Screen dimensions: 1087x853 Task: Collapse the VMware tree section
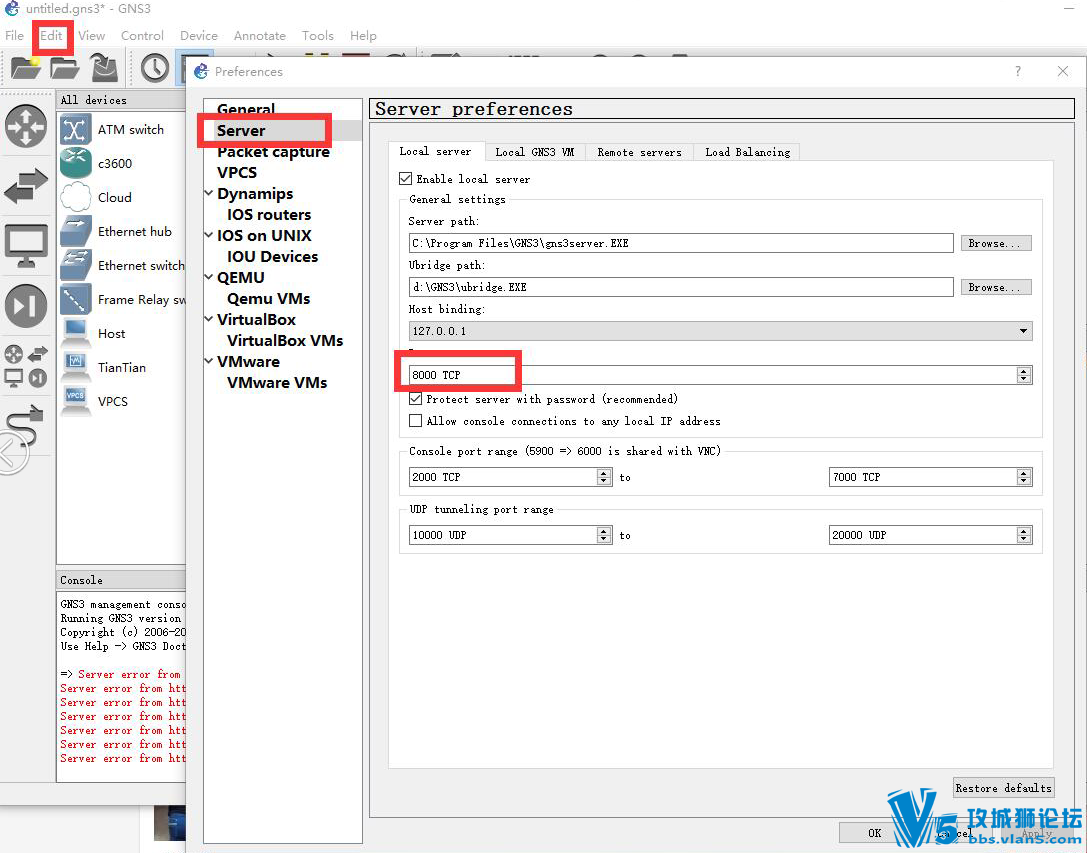click(209, 361)
